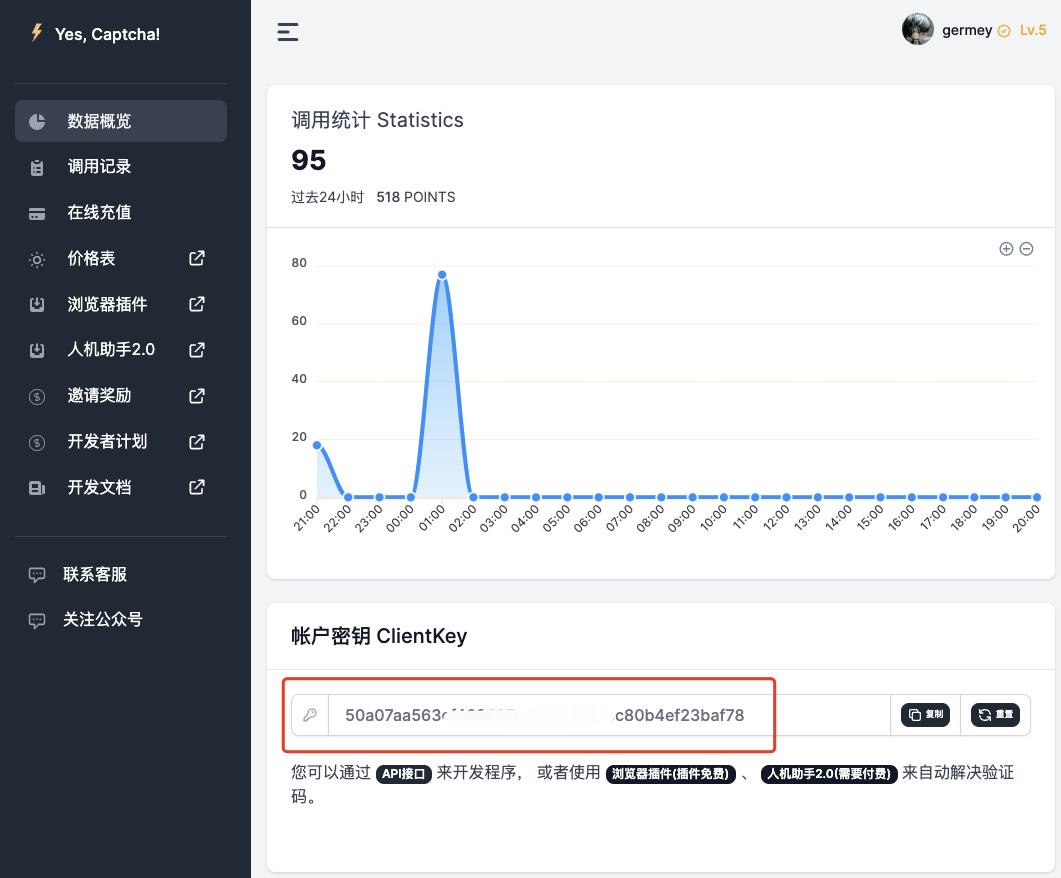Click the chat bubble icon beside 关注公众号
This screenshot has width=1061, height=878.
click(x=37, y=620)
